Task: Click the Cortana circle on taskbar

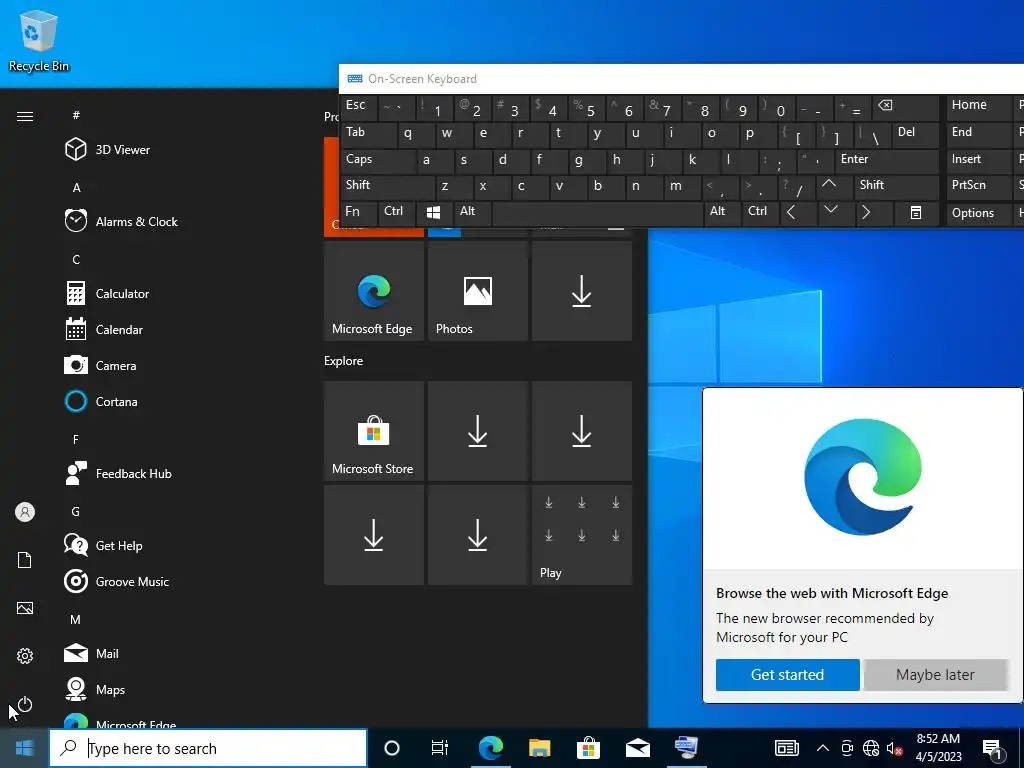Action: 392,748
